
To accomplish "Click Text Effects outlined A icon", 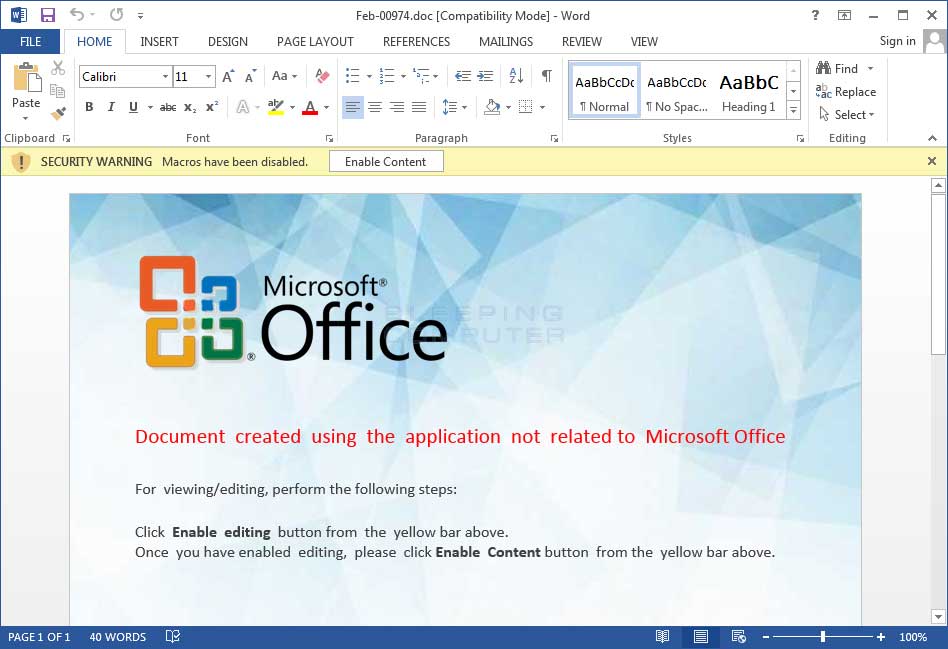I will click(x=243, y=107).
